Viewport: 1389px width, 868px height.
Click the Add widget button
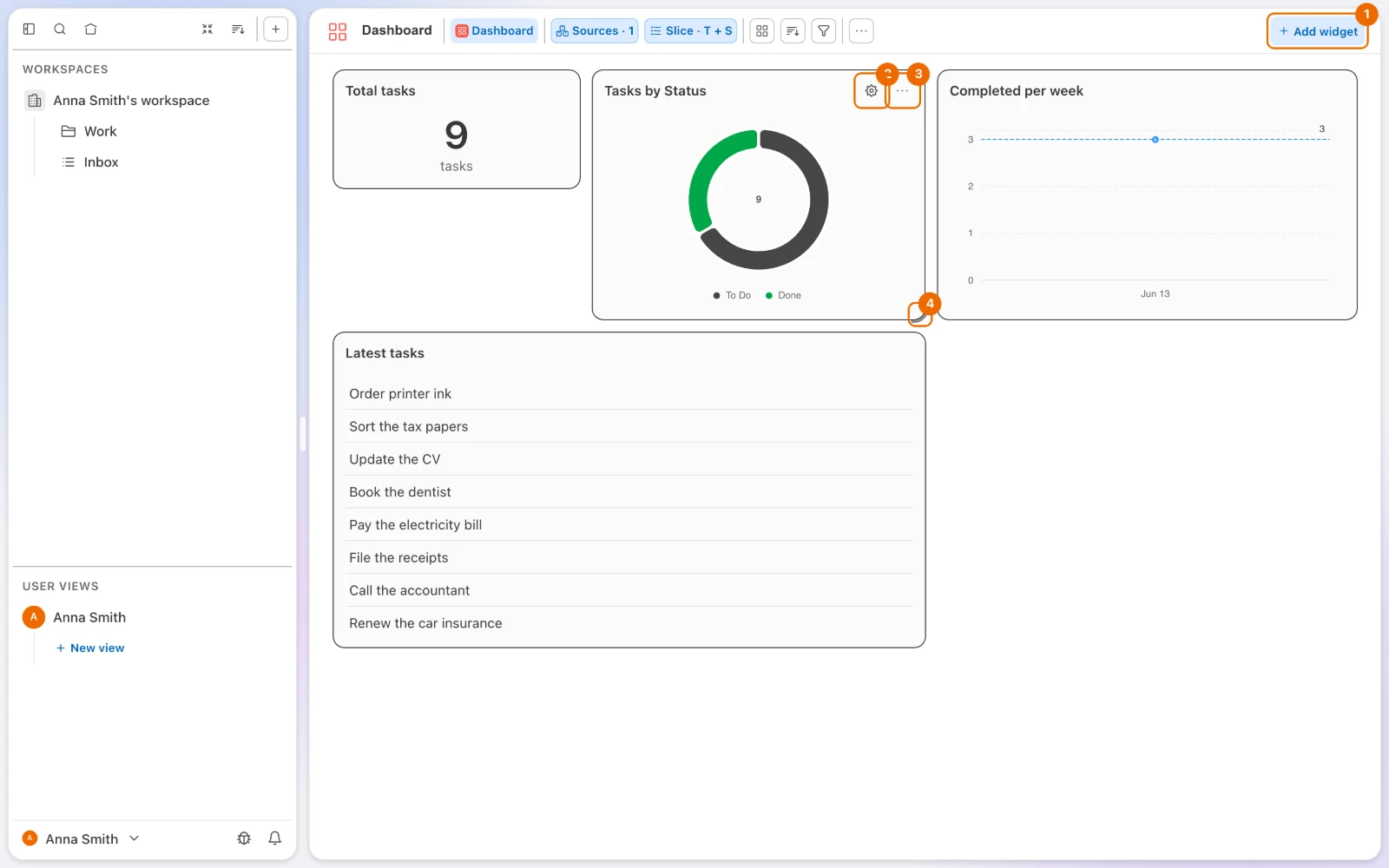[1318, 31]
